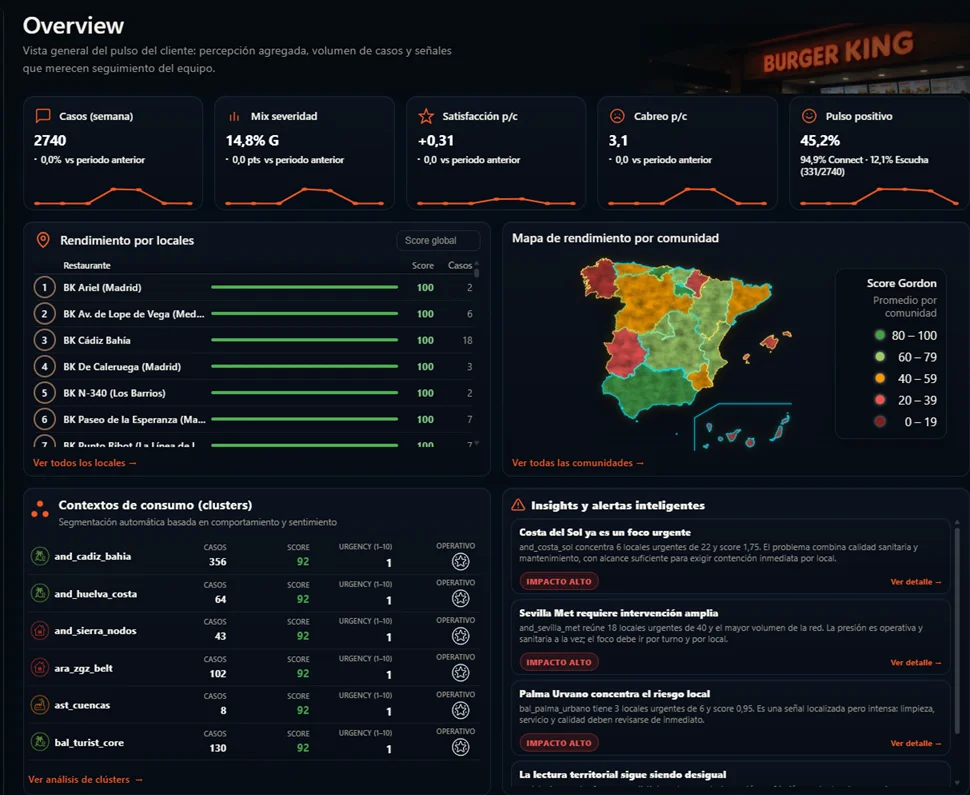
Task: Select the BK Av. de Lope de Vega row
Action: click(254, 314)
